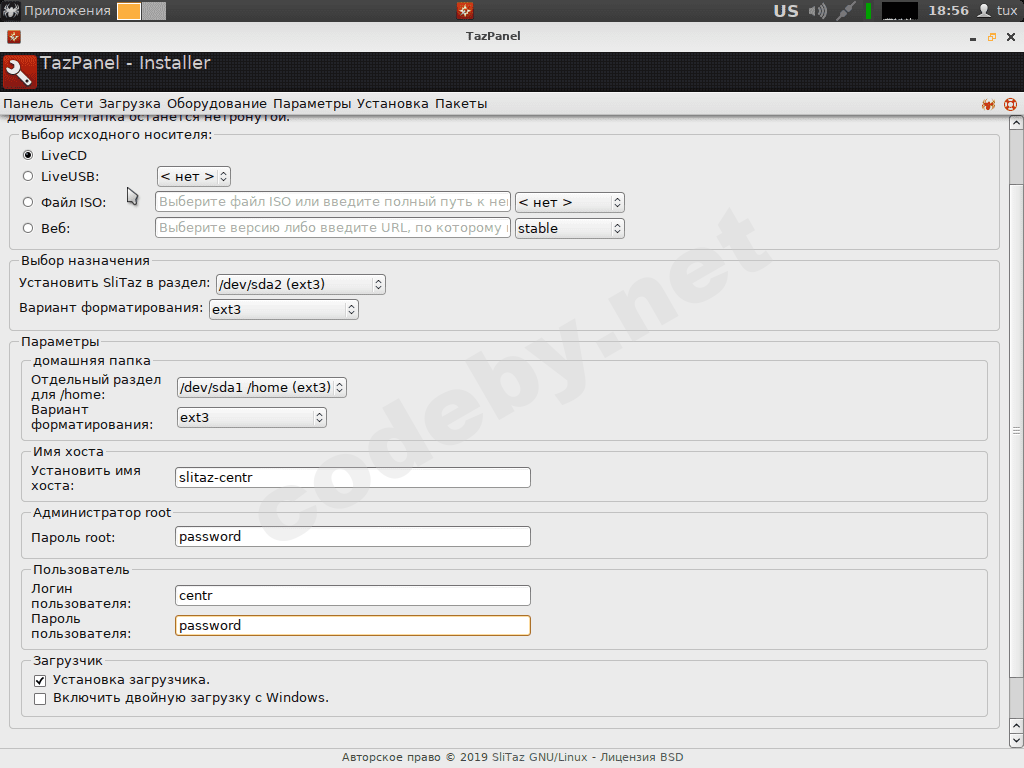Image resolution: width=1024 pixels, height=768 pixels.
Task: Click the orange spider icon in menu bar
Action: pos(988,104)
